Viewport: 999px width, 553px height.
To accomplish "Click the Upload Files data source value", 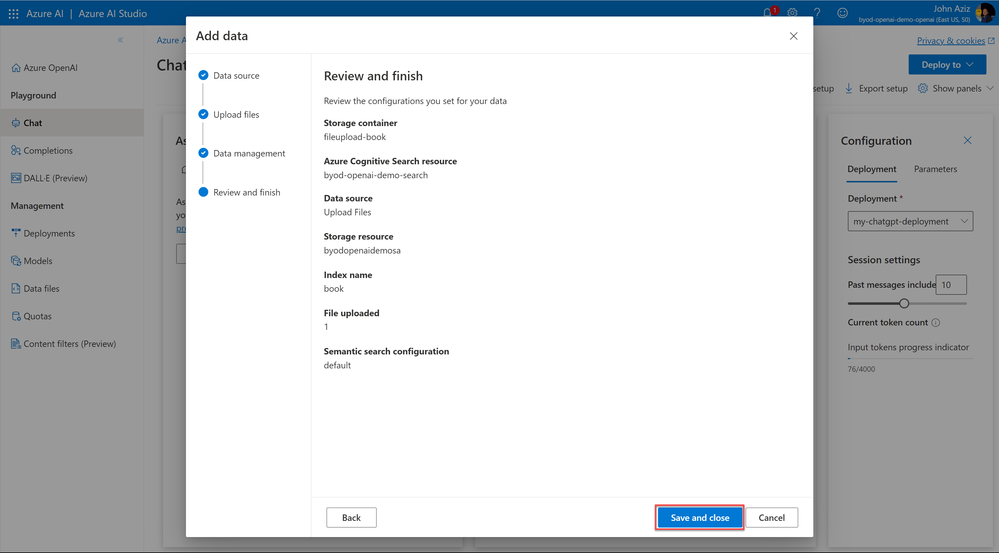I will (347, 212).
